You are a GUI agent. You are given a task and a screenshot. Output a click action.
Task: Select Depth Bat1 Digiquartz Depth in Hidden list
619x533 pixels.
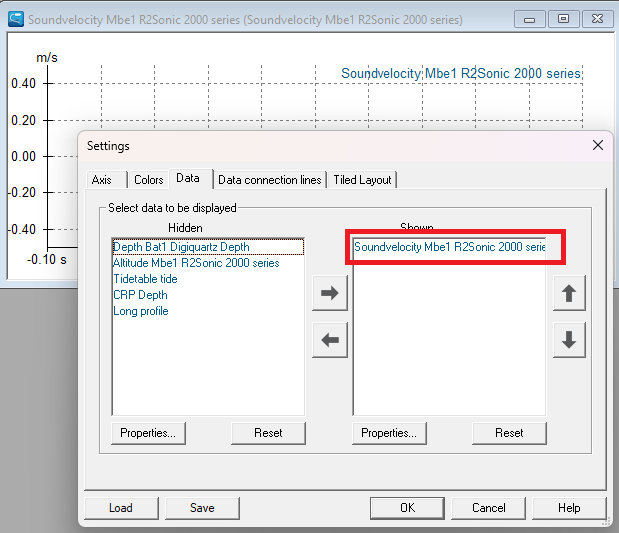point(208,247)
